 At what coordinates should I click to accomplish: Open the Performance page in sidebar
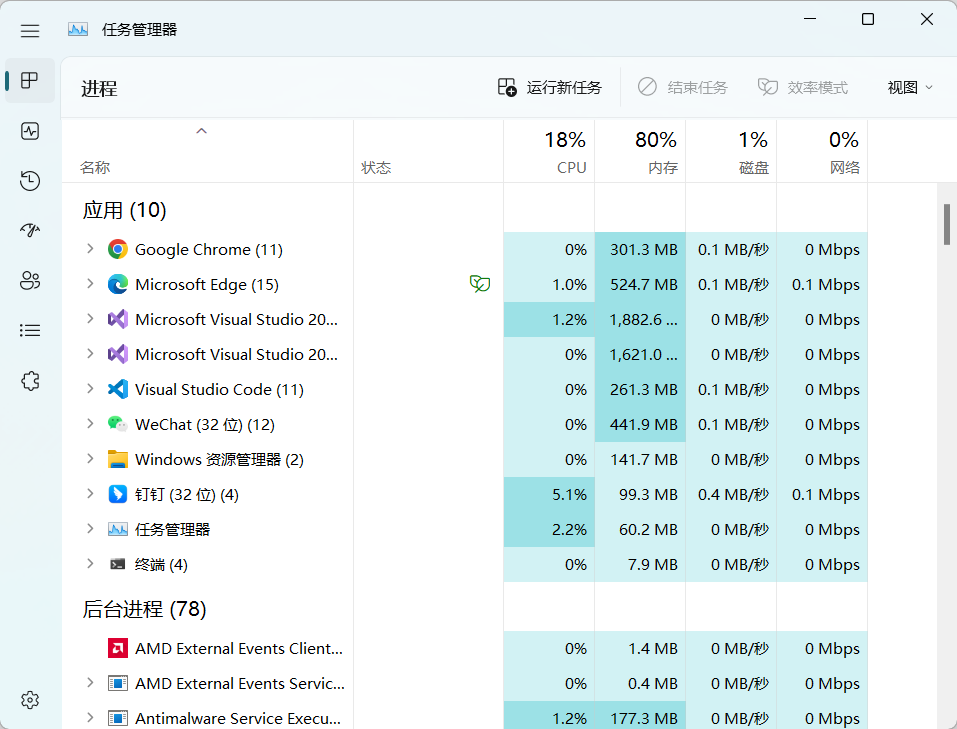click(x=29, y=131)
